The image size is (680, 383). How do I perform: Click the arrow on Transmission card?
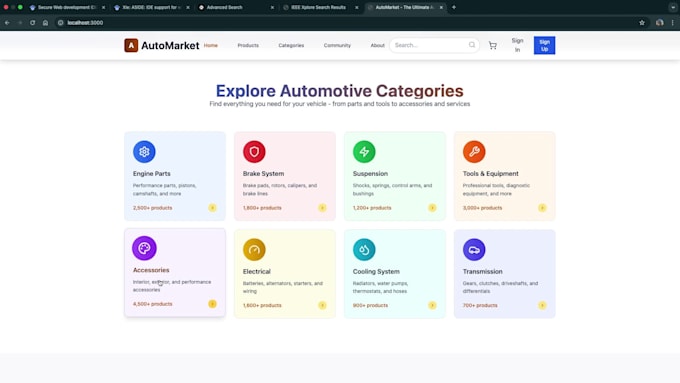coord(542,305)
